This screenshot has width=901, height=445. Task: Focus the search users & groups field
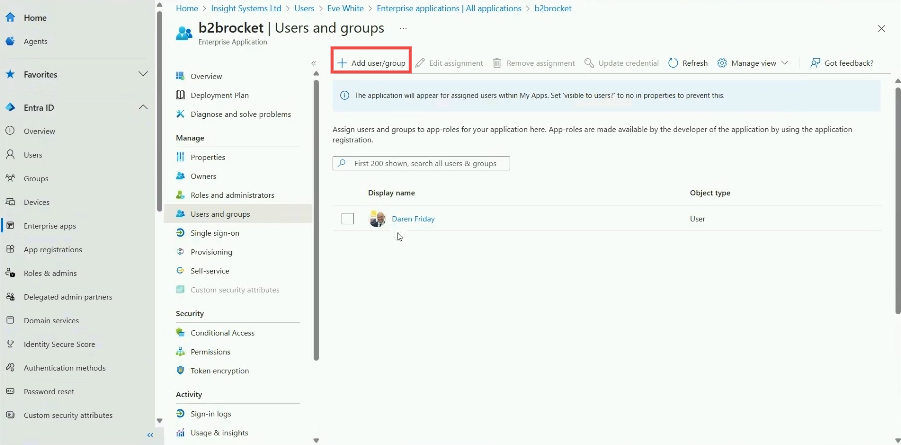coord(421,163)
